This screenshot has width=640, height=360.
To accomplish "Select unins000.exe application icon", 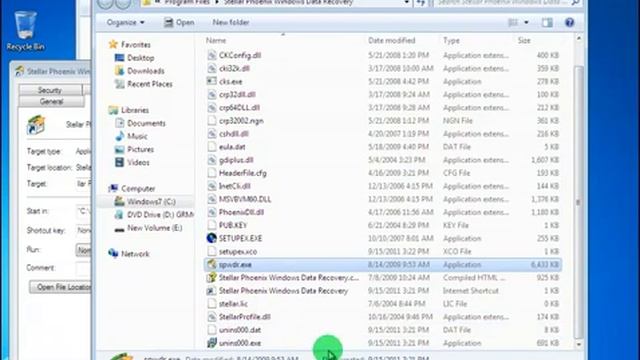I will click(x=211, y=342).
